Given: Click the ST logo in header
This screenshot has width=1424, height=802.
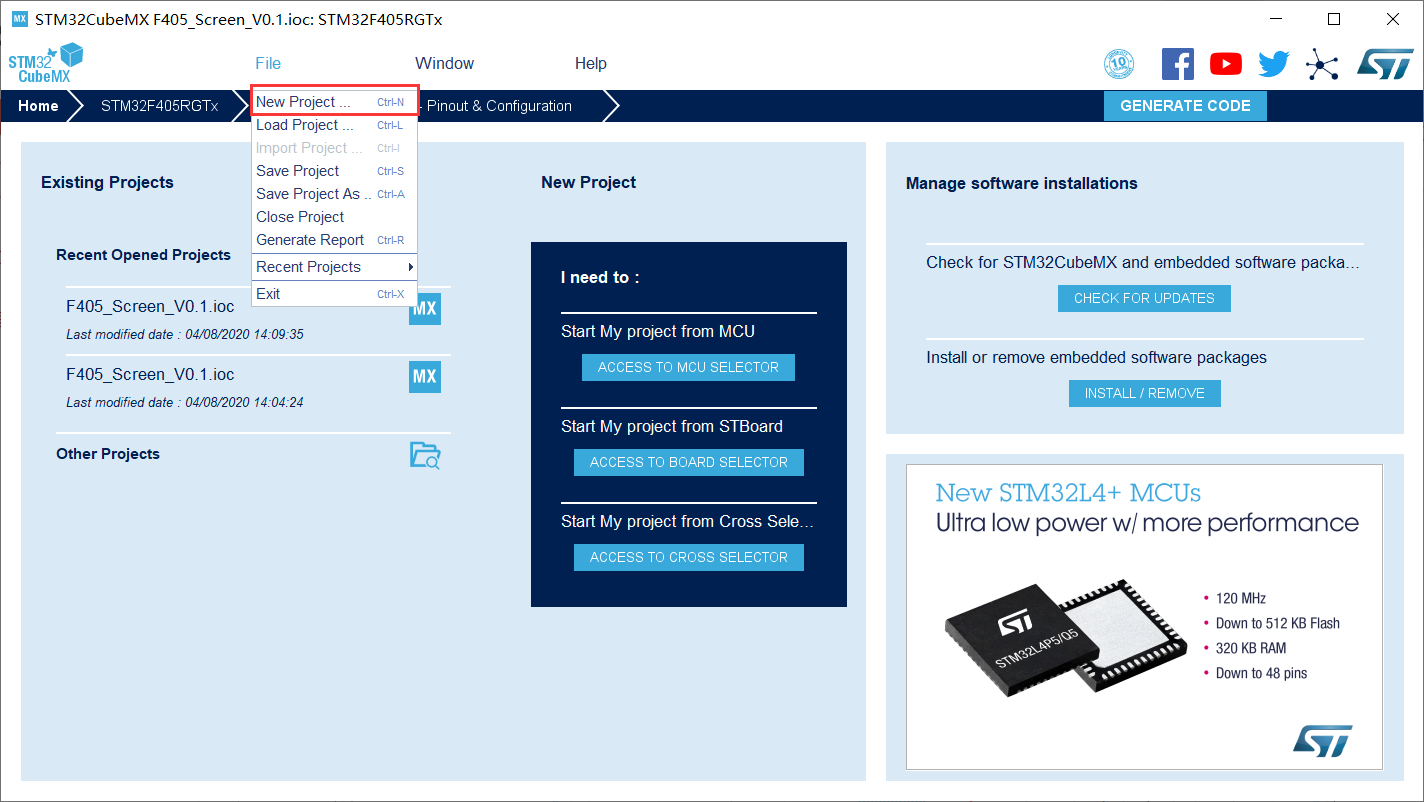Looking at the screenshot, I should click(x=1385, y=64).
